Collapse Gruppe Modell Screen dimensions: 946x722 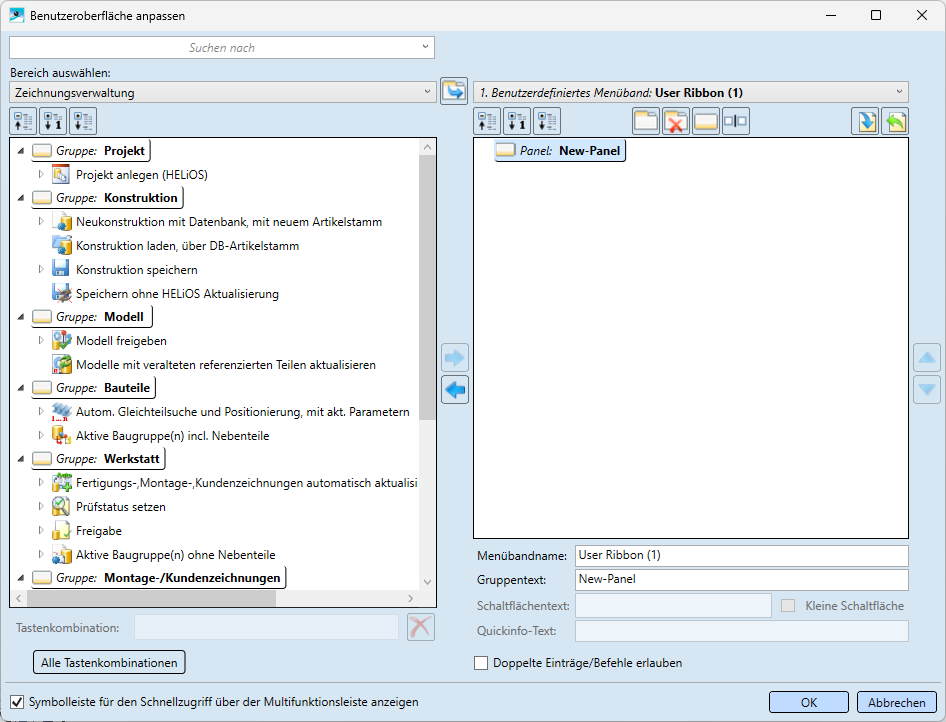21,317
